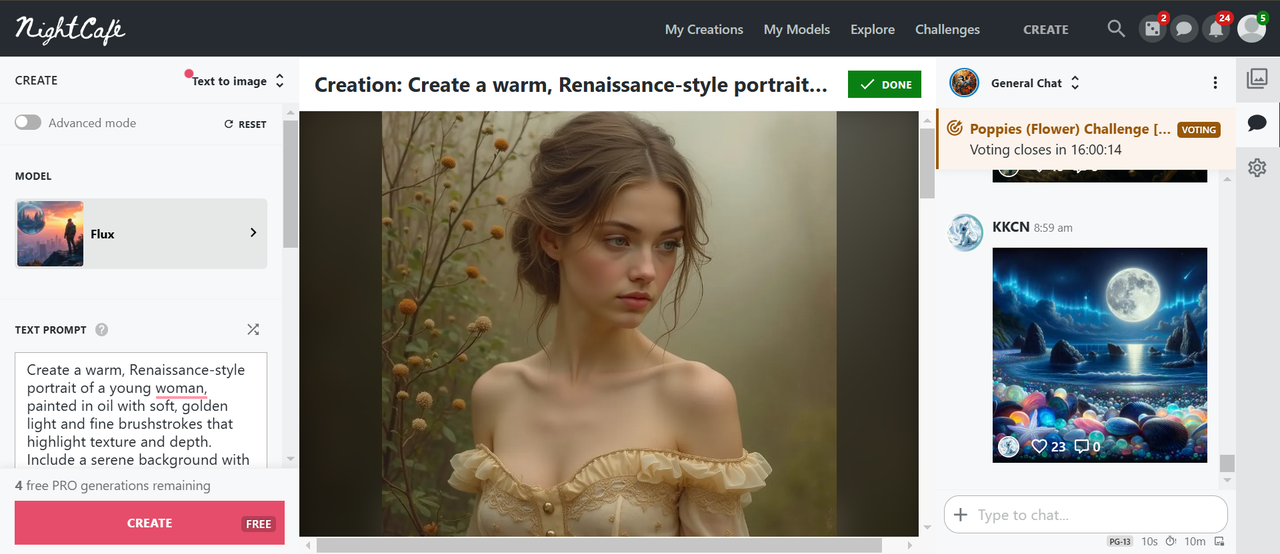
Task: Open the messages speech bubble in the top bar
Action: coord(1184,29)
